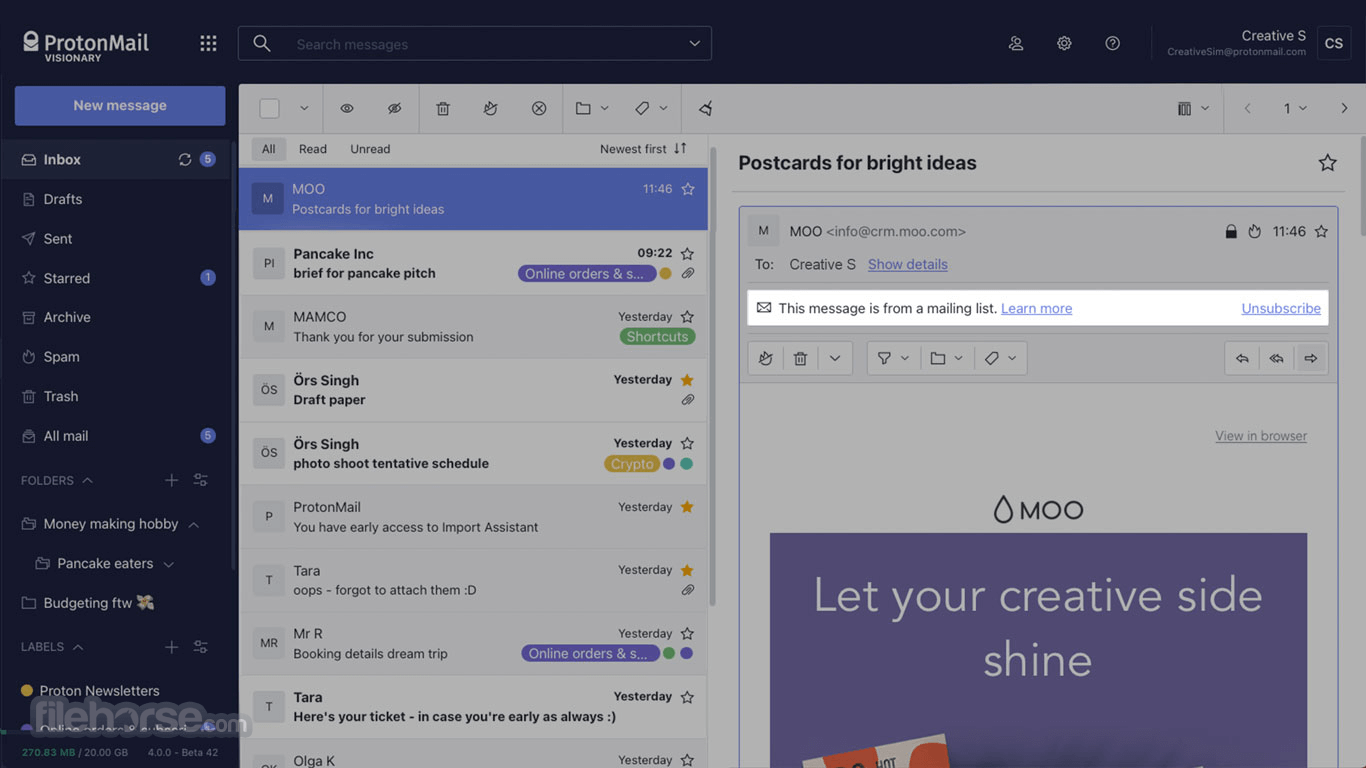This screenshot has height=768, width=1366.
Task: Add a new folder with plus icon
Action: [171, 480]
